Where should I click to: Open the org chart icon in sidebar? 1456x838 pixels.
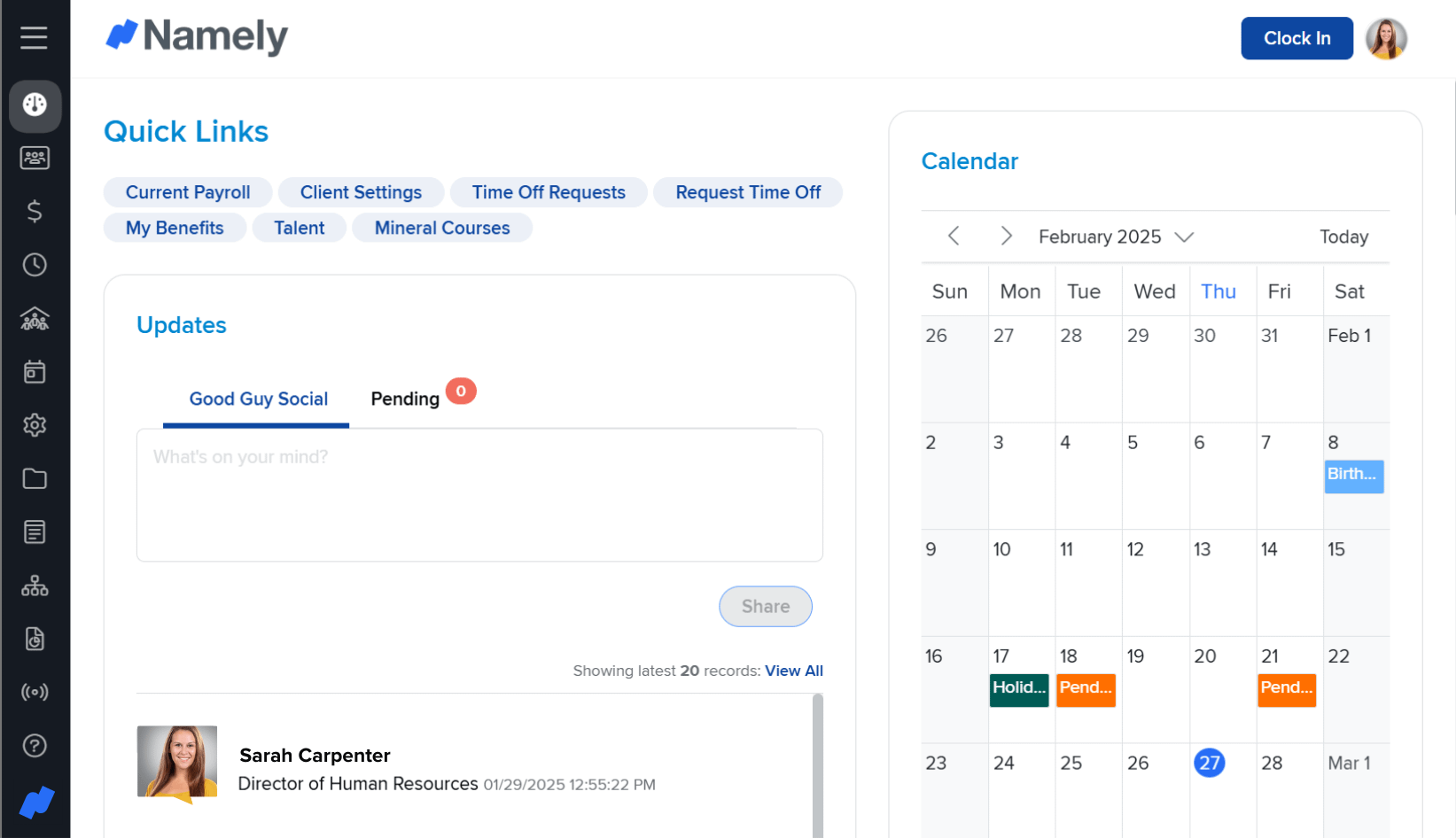35,586
